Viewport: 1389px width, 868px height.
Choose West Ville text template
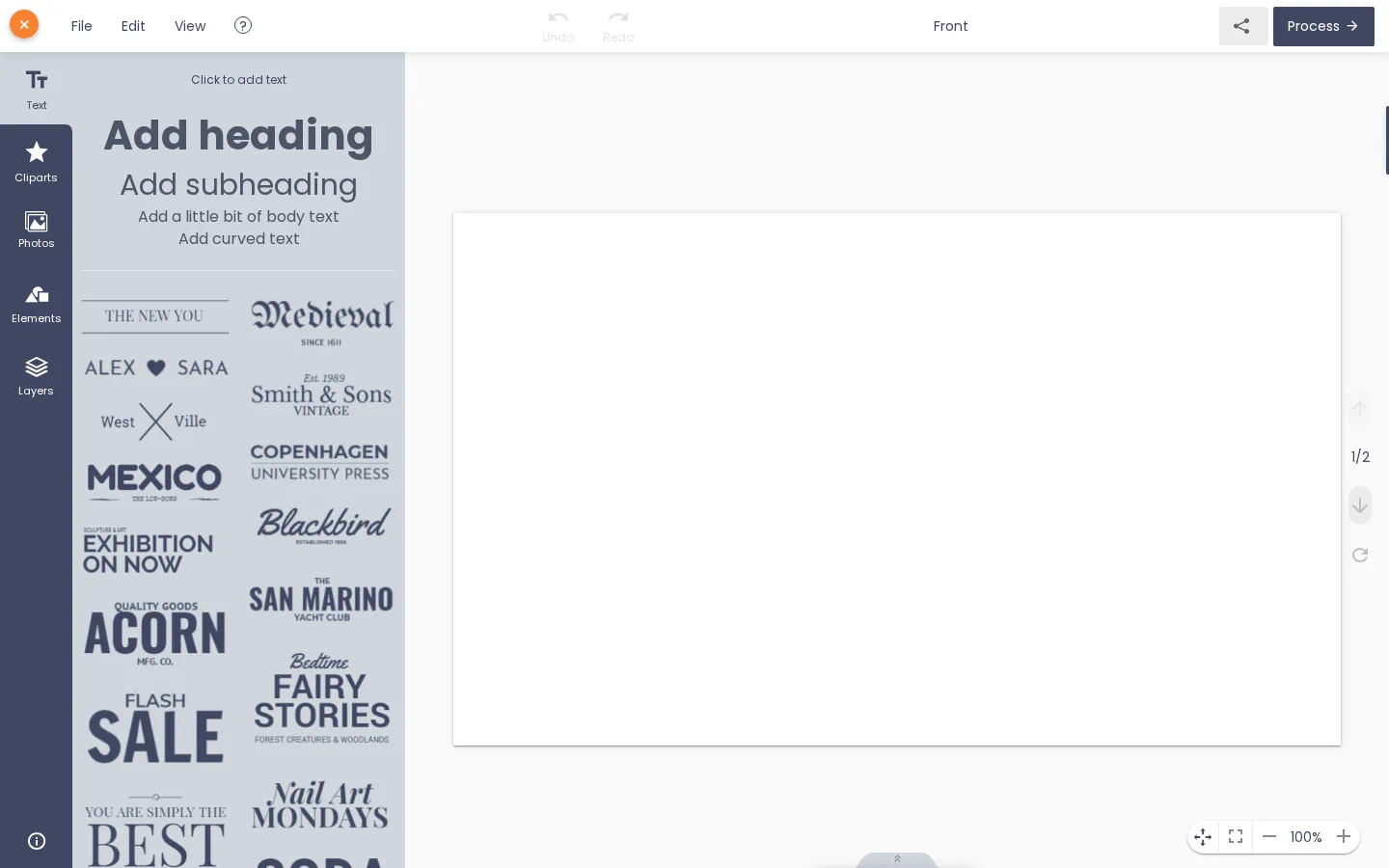click(155, 421)
